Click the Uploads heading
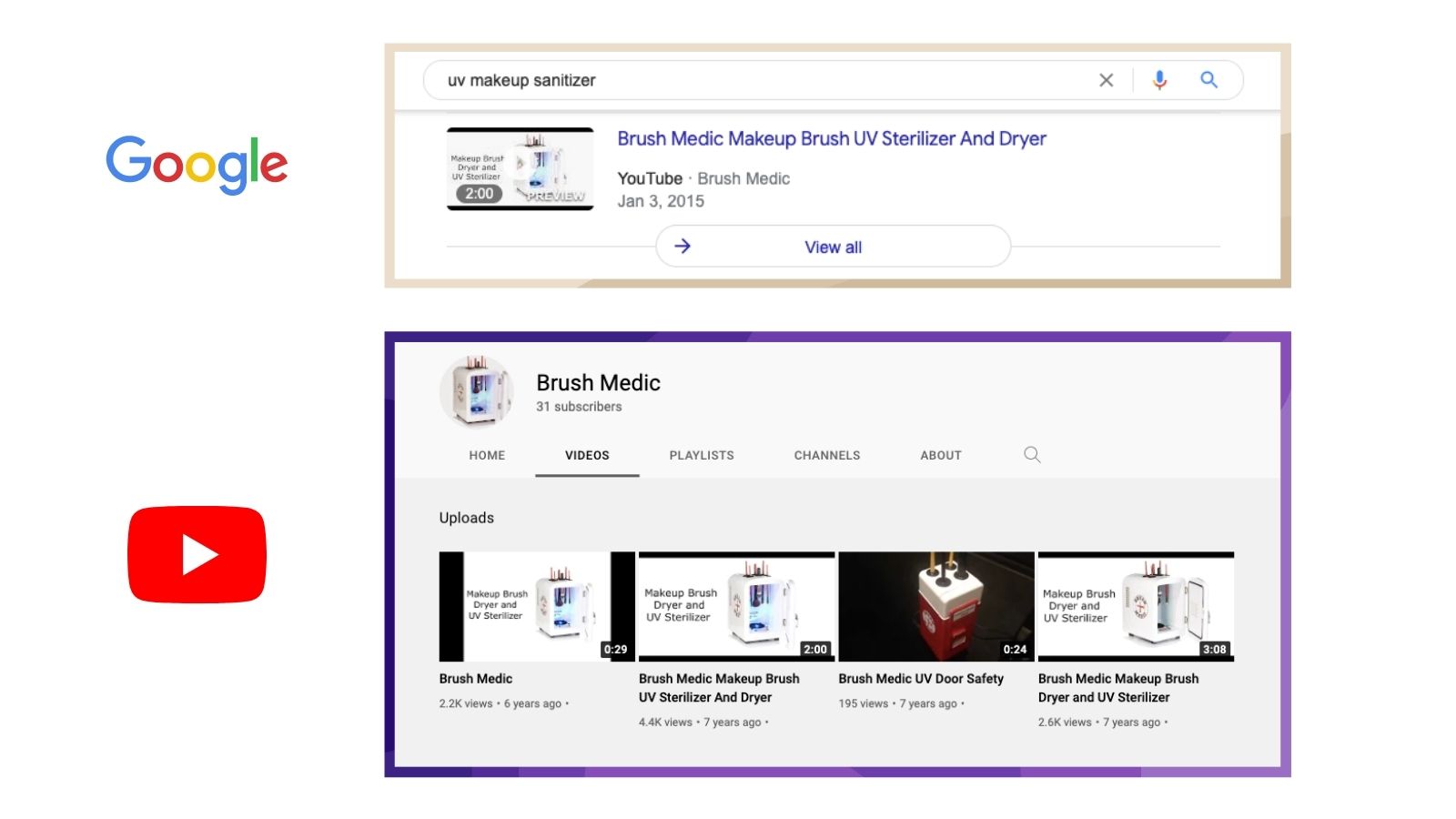Image resolution: width=1456 pixels, height=819 pixels. pos(467,518)
